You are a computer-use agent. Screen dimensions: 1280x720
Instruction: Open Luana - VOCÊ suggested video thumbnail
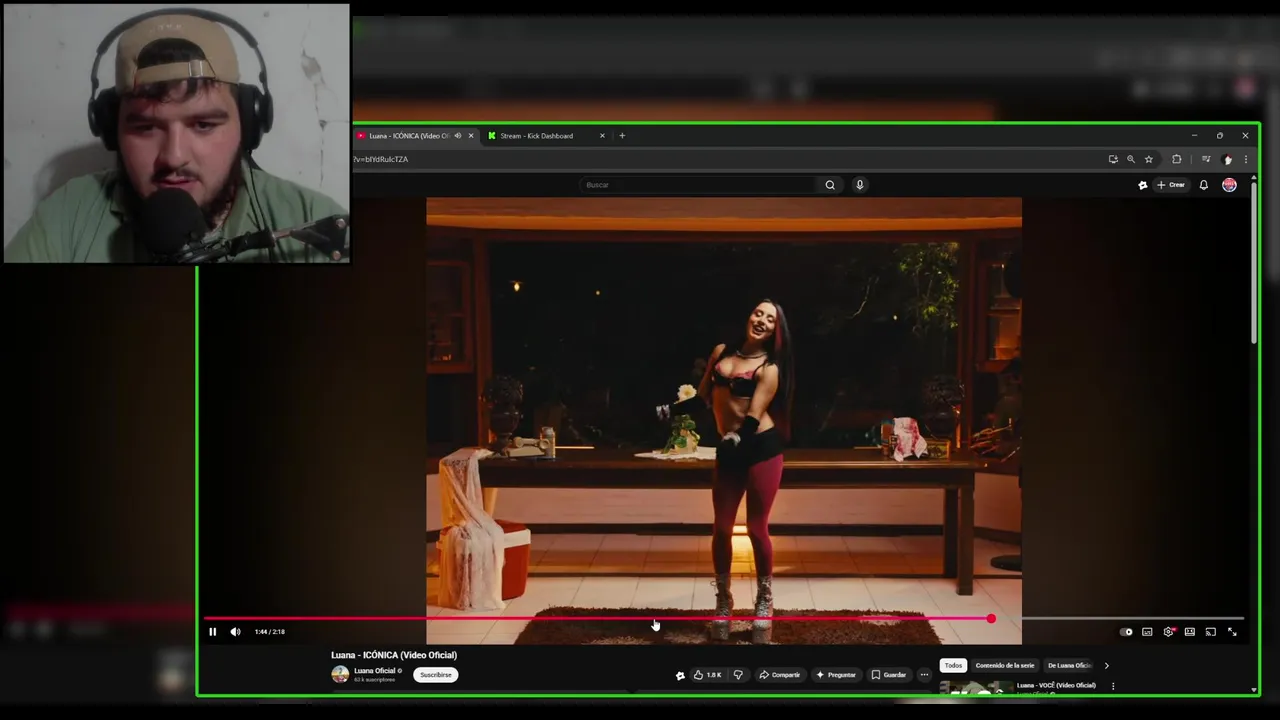976,688
